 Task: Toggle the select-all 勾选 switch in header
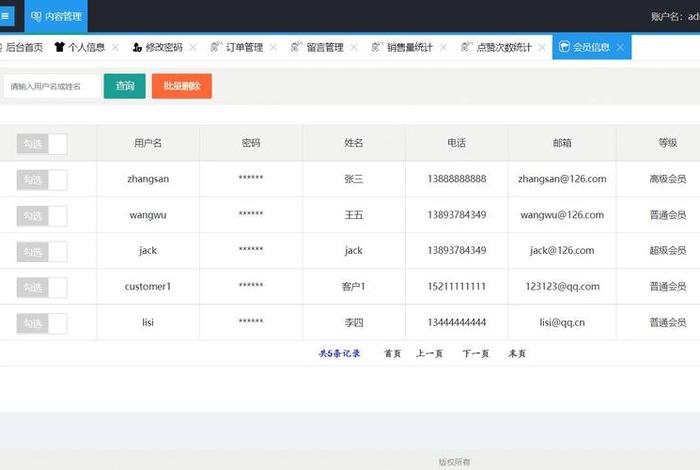[42, 144]
